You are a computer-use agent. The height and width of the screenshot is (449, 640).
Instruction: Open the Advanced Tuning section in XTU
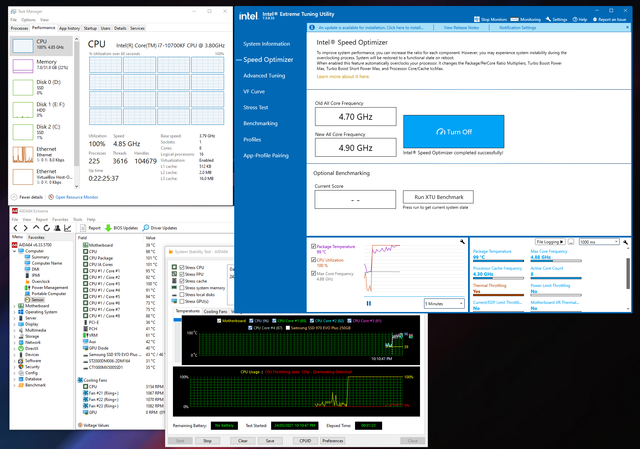click(x=264, y=76)
